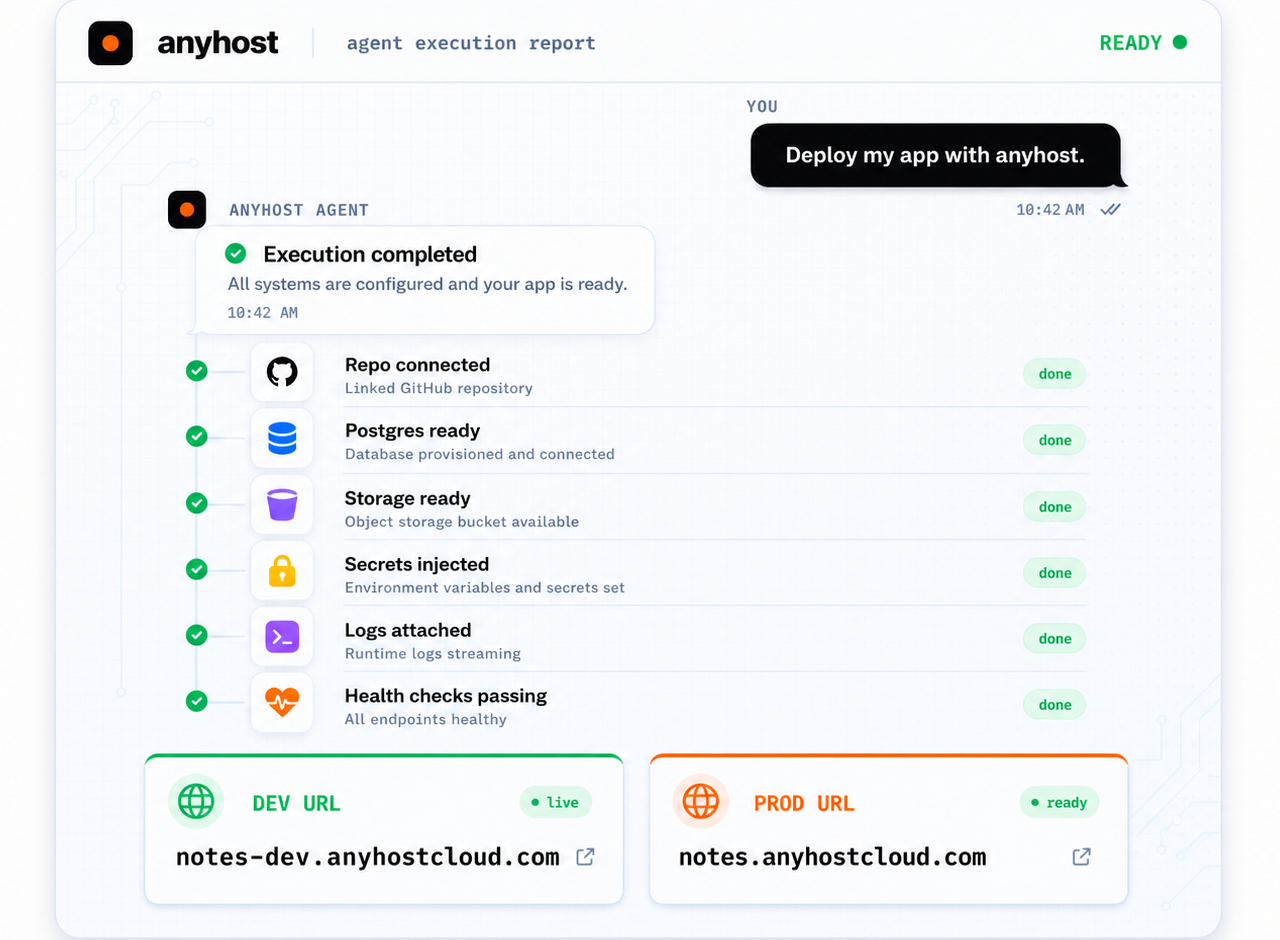
Task: Click 'All endpoints healthy' description
Action: pyautogui.click(x=426, y=720)
